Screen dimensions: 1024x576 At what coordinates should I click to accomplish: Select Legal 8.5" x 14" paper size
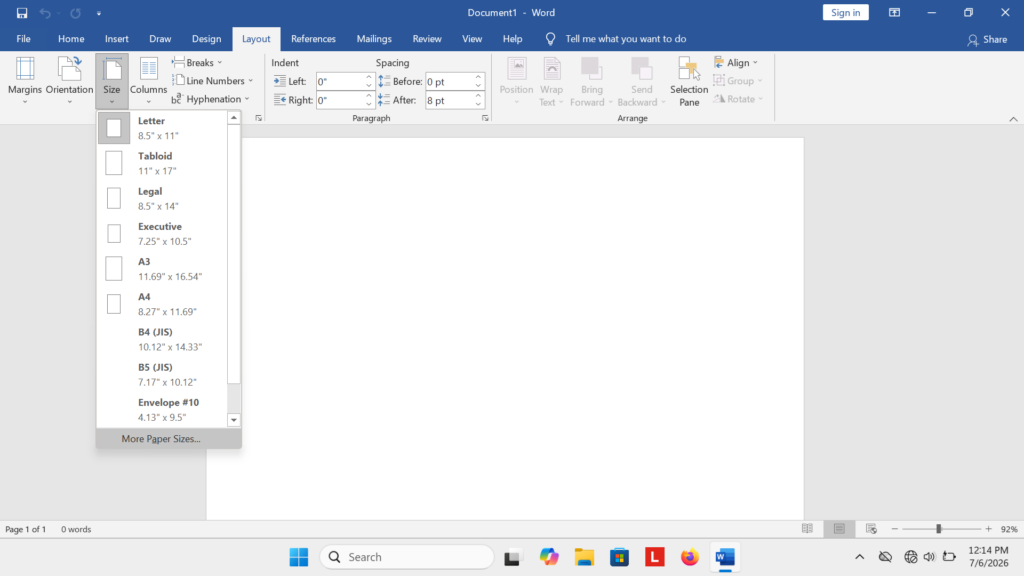(162, 199)
